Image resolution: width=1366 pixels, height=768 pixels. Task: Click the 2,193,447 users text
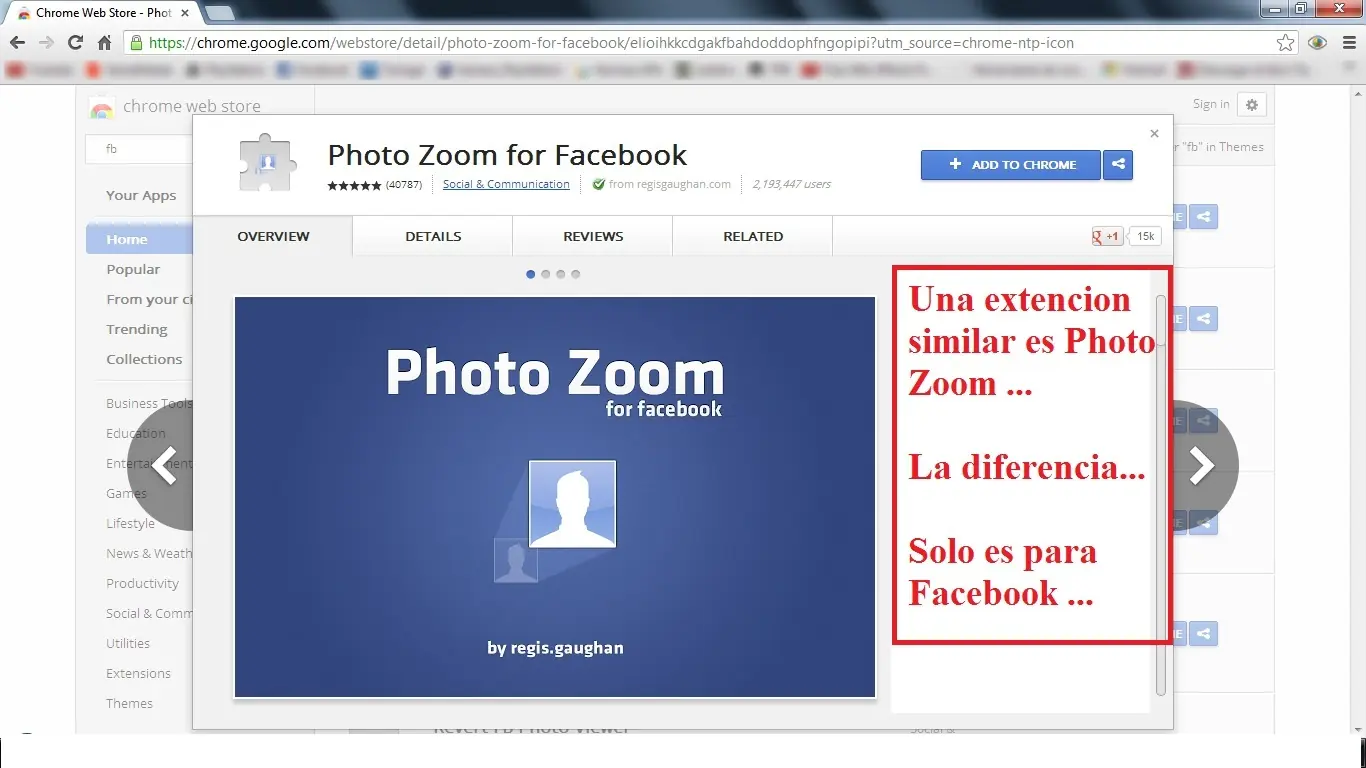(x=791, y=184)
